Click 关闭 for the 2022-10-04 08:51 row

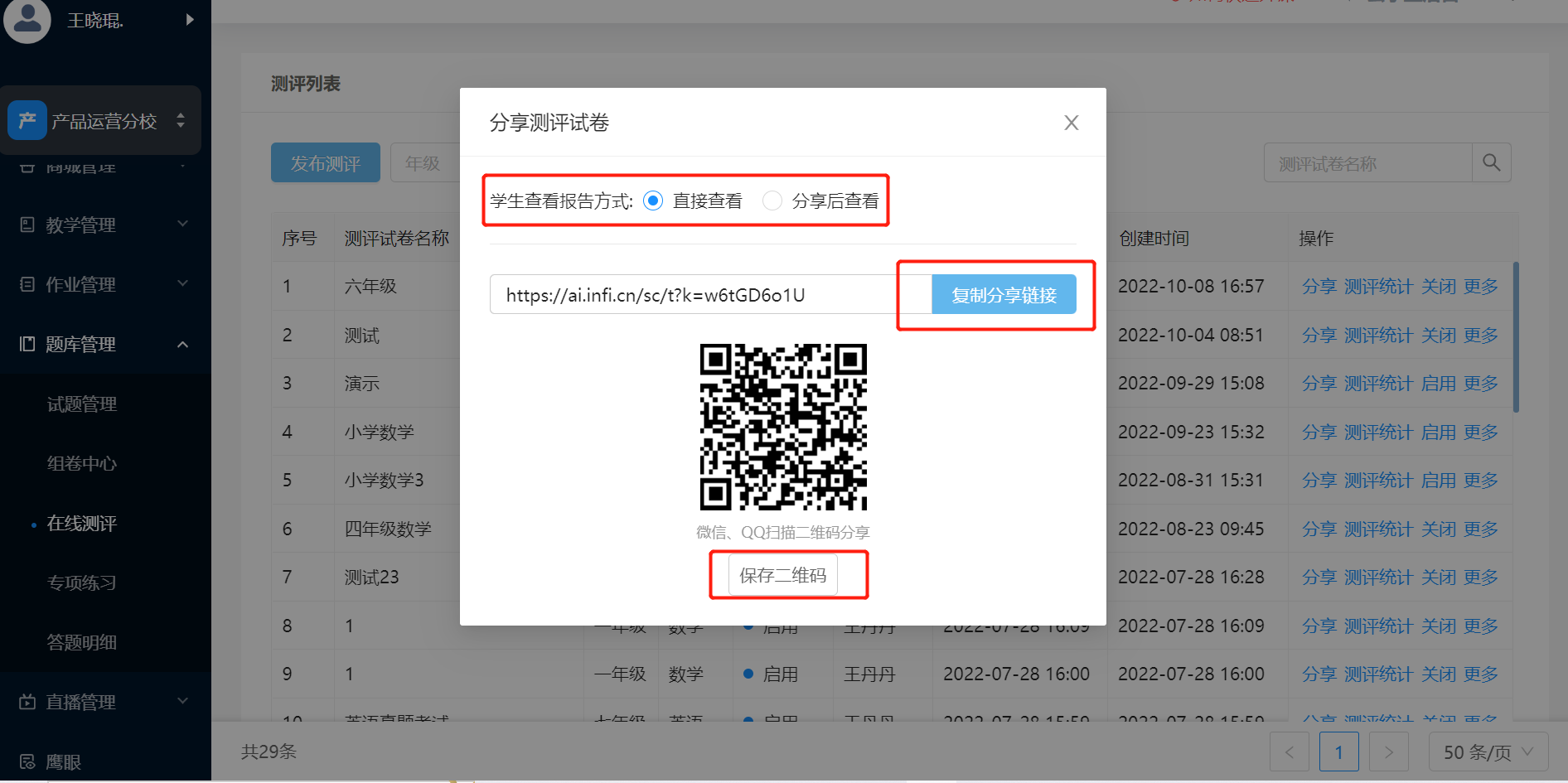coord(1438,335)
